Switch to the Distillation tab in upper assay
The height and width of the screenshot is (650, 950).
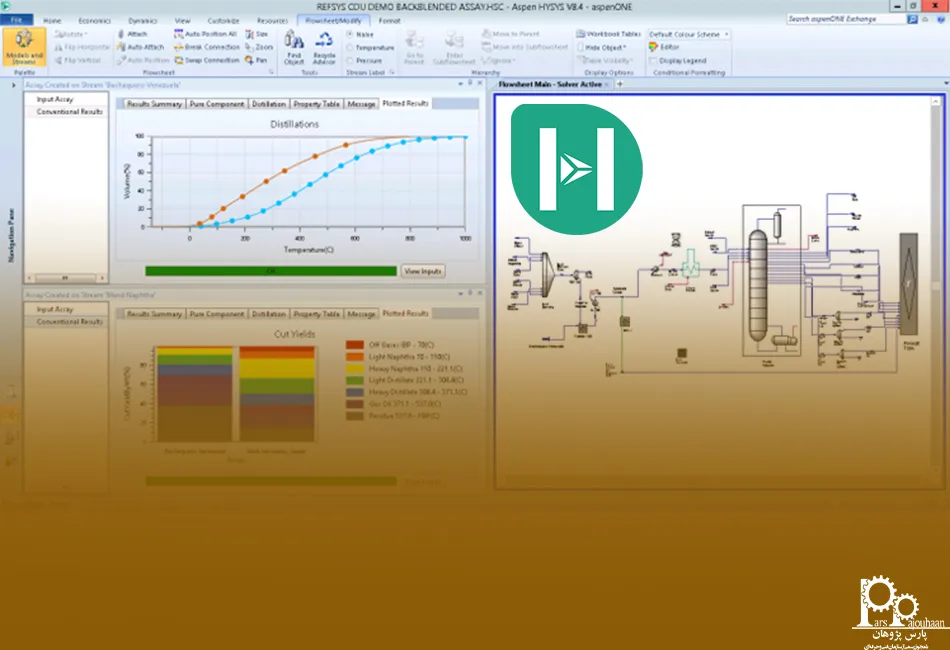pyautogui.click(x=269, y=104)
